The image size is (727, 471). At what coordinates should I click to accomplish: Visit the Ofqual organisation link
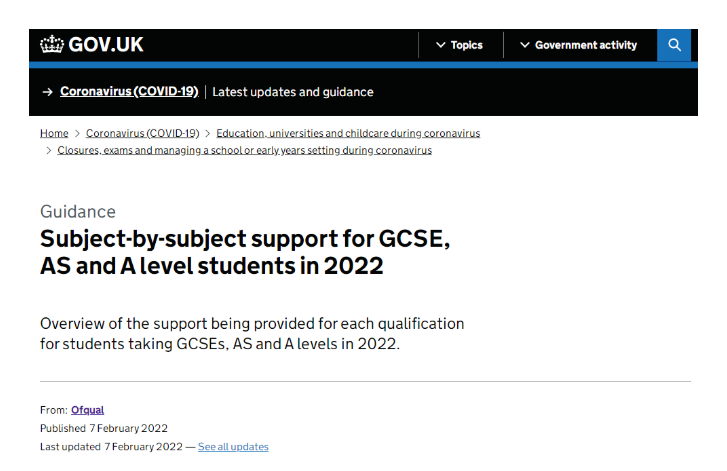point(87,410)
